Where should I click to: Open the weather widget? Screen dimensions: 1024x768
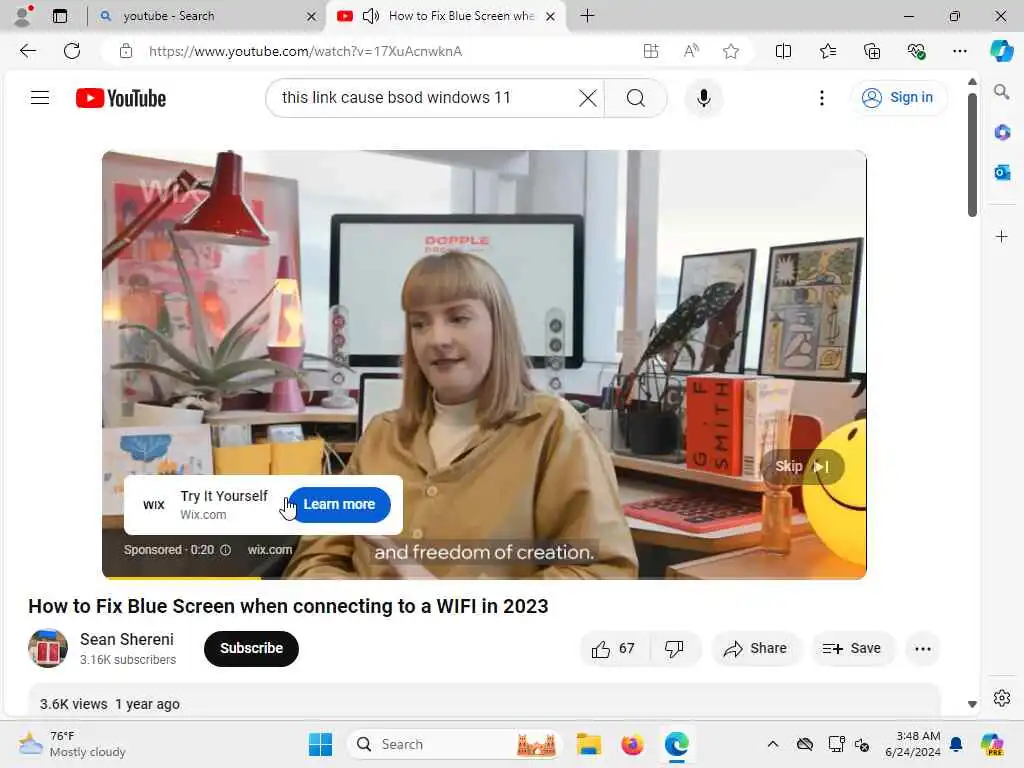tap(72, 744)
